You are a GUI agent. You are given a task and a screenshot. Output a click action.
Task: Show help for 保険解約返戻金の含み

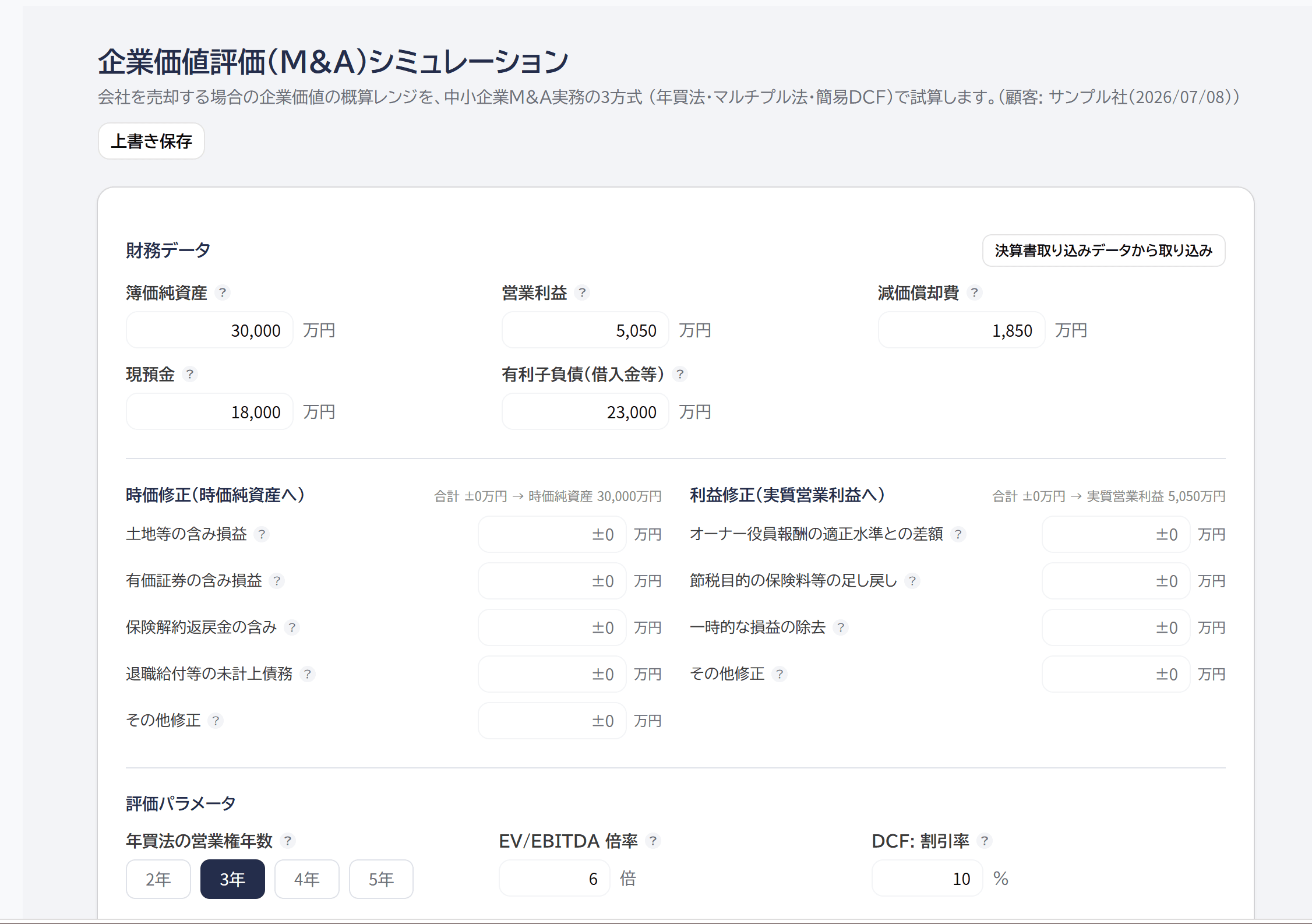(x=292, y=627)
